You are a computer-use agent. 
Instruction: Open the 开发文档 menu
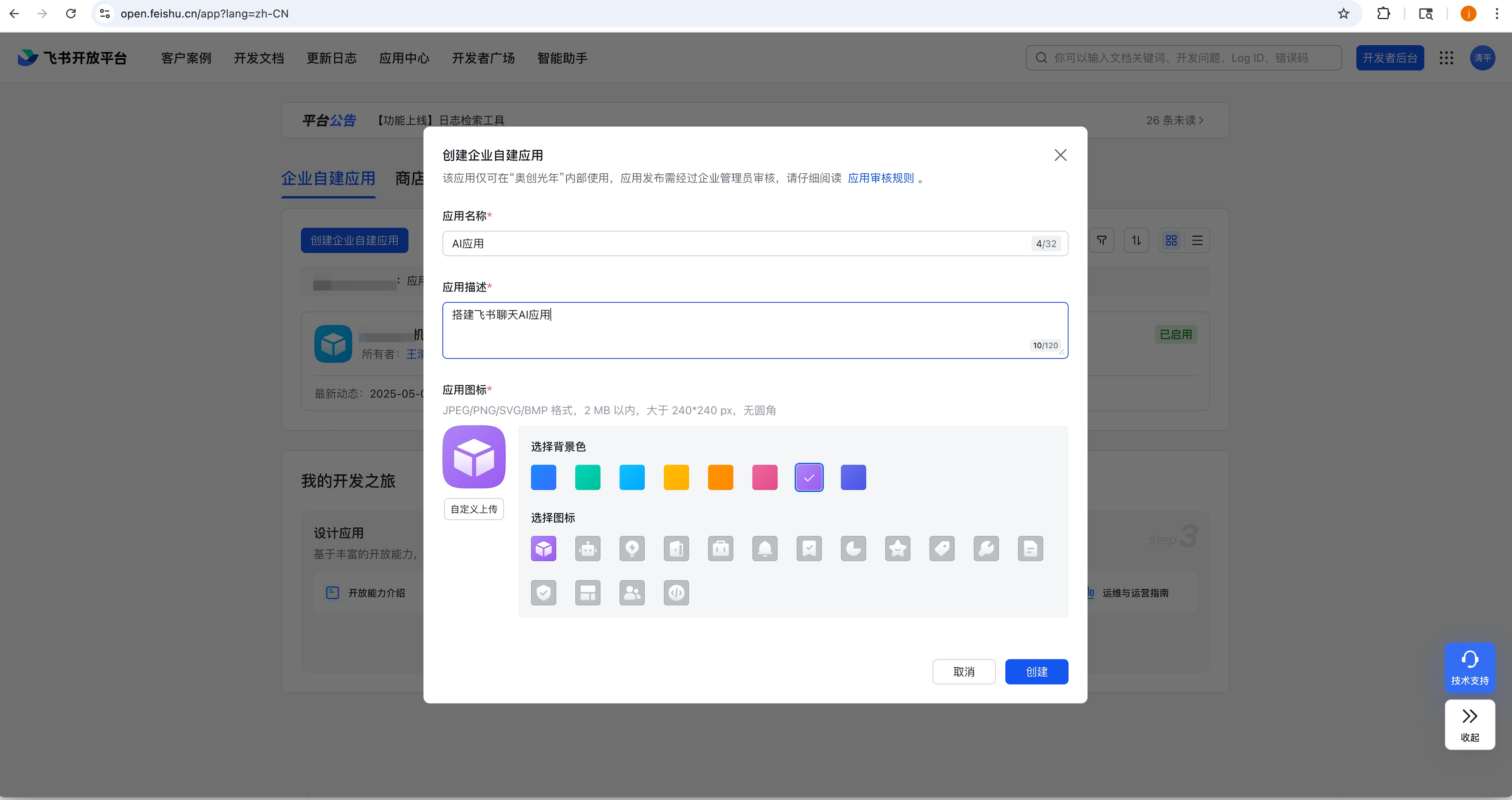click(259, 57)
